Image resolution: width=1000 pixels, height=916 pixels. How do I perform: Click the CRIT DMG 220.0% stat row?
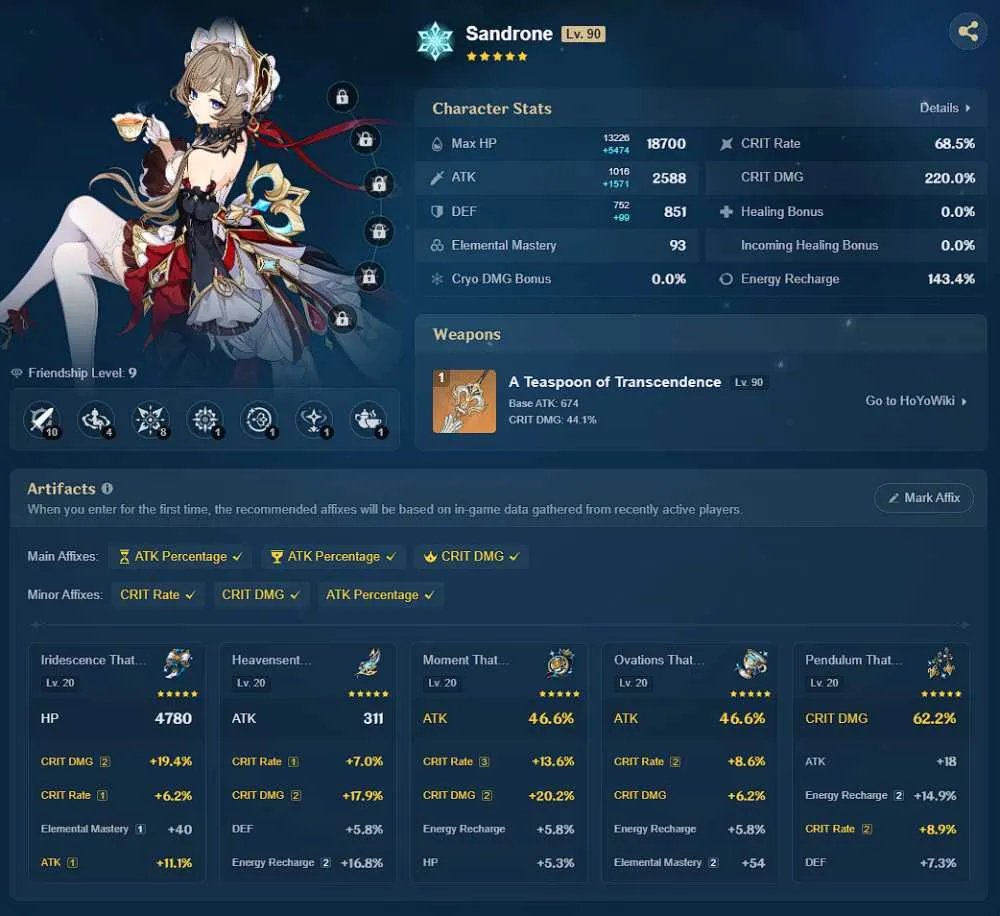point(846,178)
